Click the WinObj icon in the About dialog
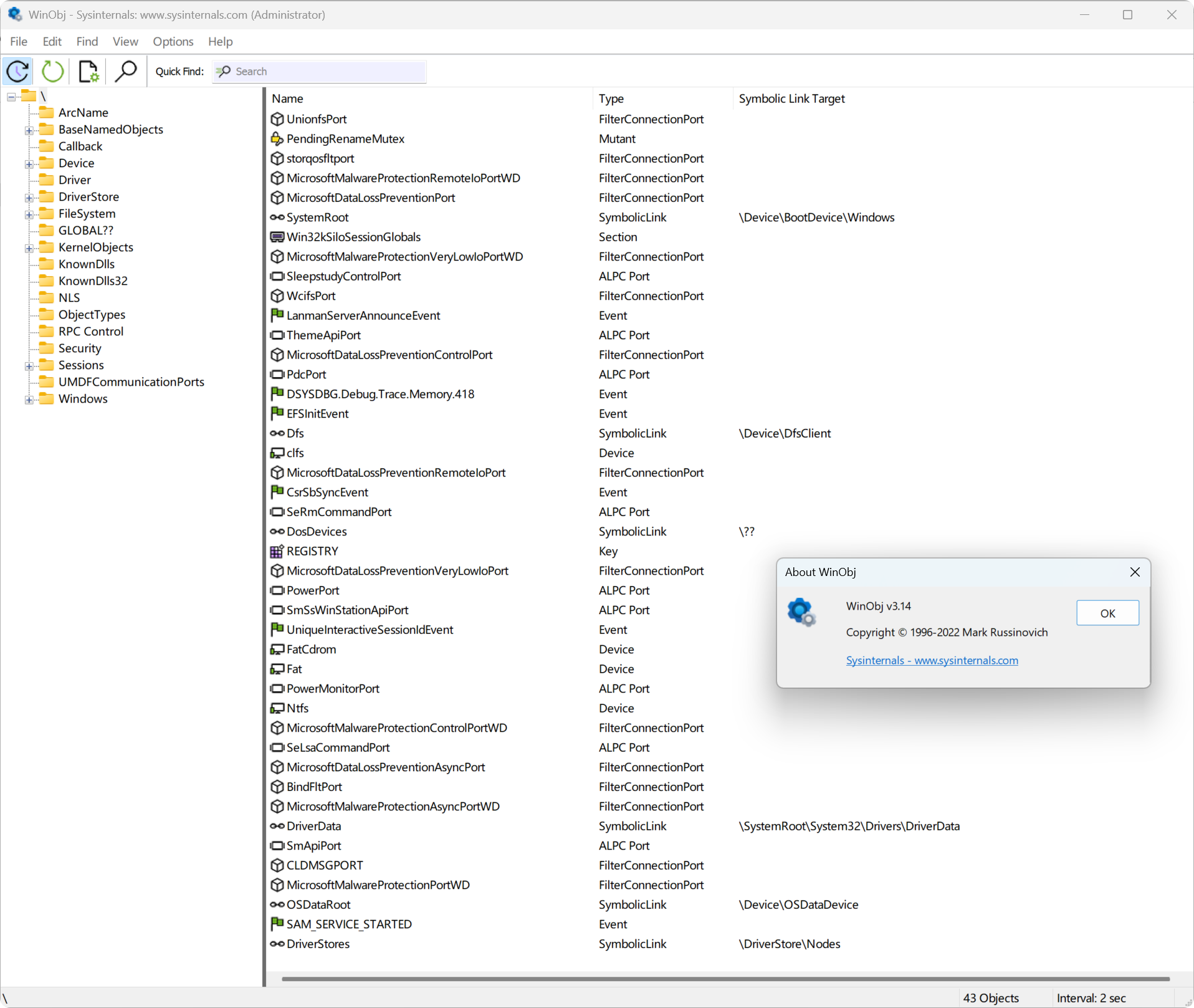 pyautogui.click(x=801, y=612)
